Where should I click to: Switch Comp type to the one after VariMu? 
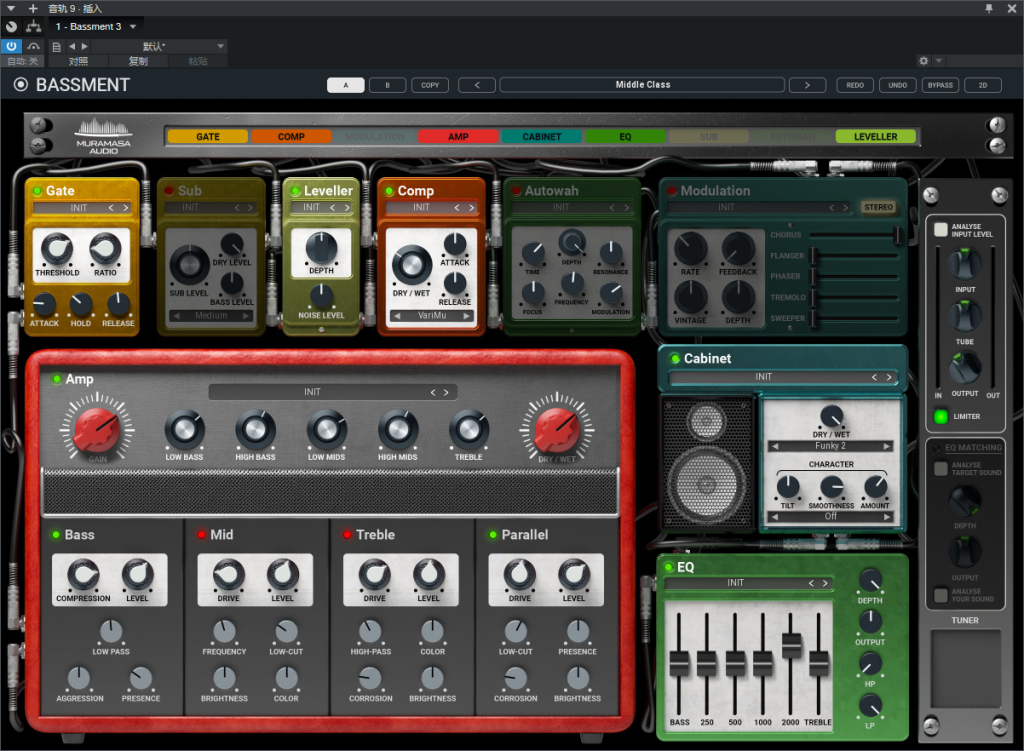point(467,315)
